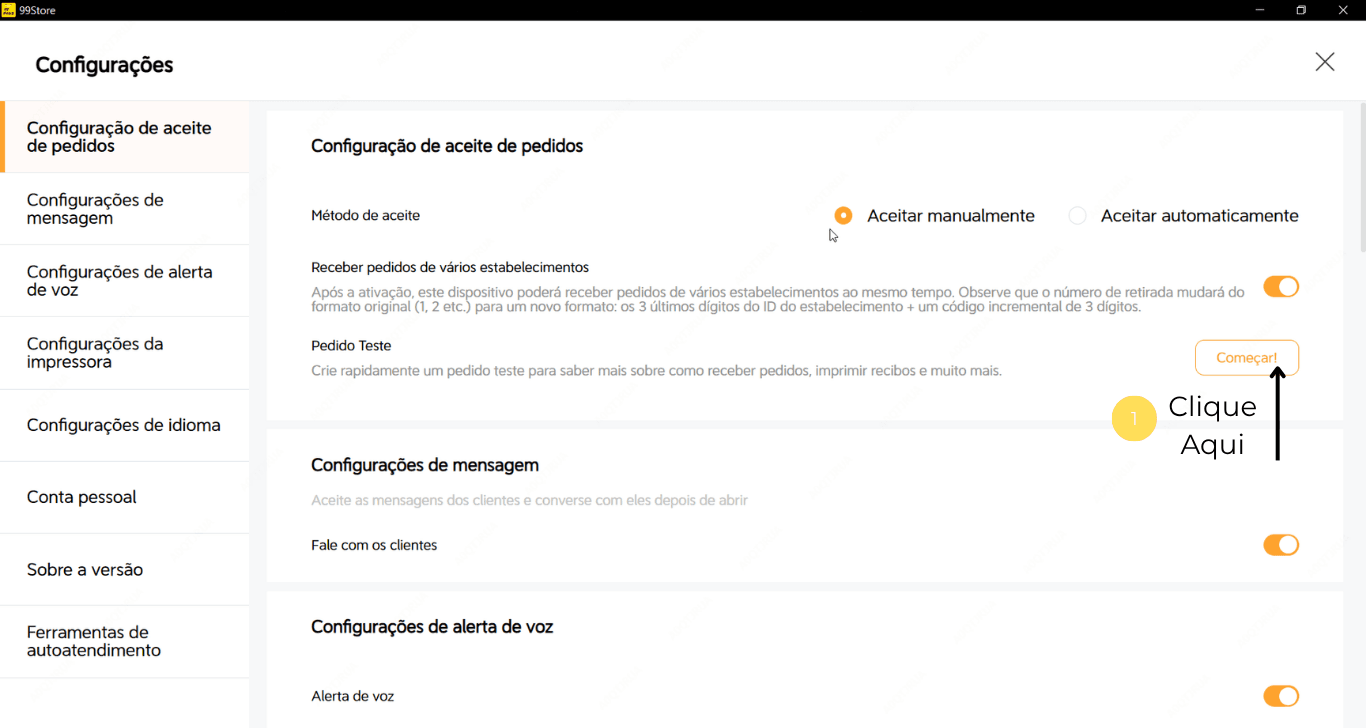Open Configurações da impressora in the sidebar
Screen dimensions: 1366x728
[x=124, y=353]
